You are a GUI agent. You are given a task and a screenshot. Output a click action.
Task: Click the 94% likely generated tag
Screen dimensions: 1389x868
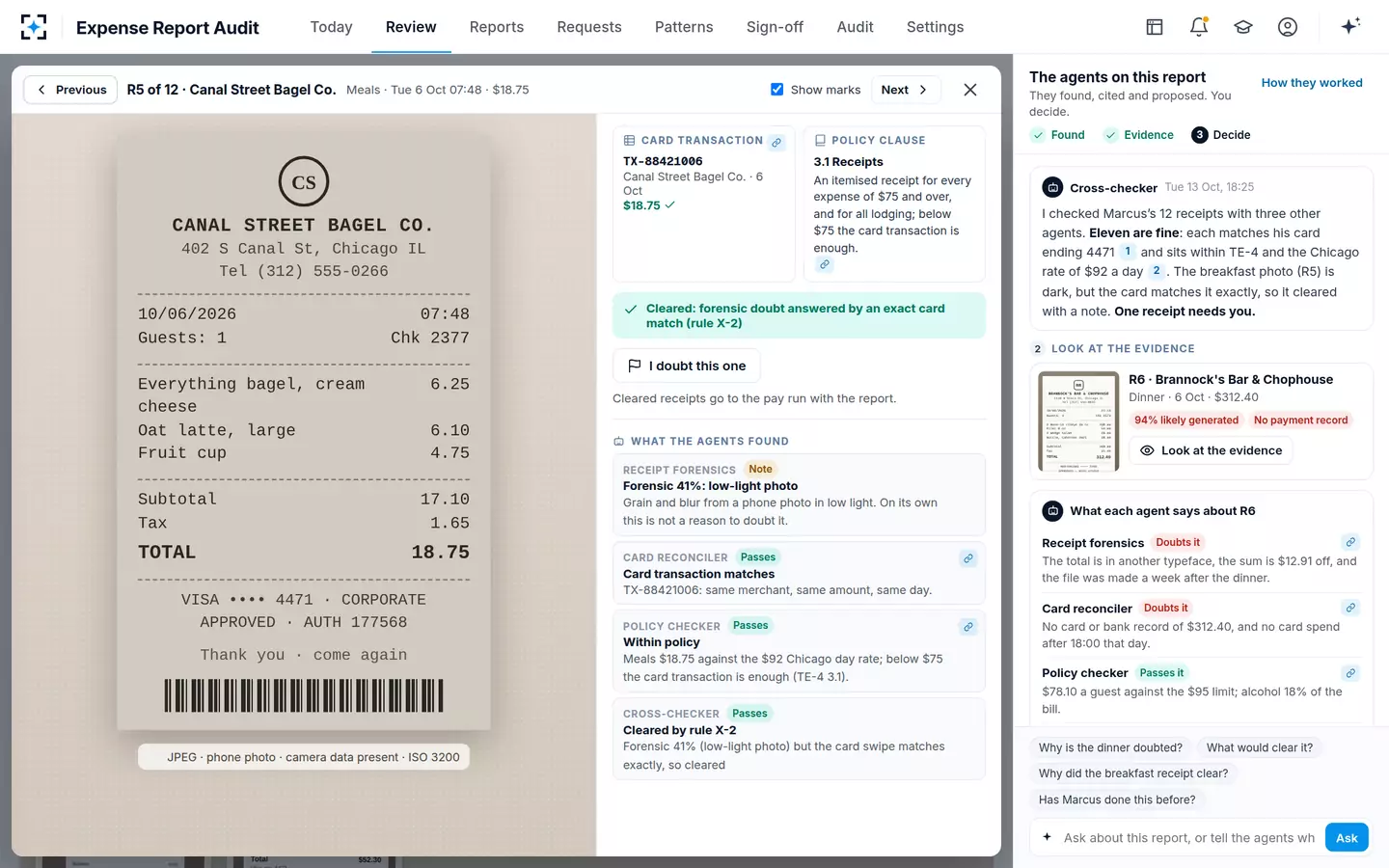(x=1186, y=420)
